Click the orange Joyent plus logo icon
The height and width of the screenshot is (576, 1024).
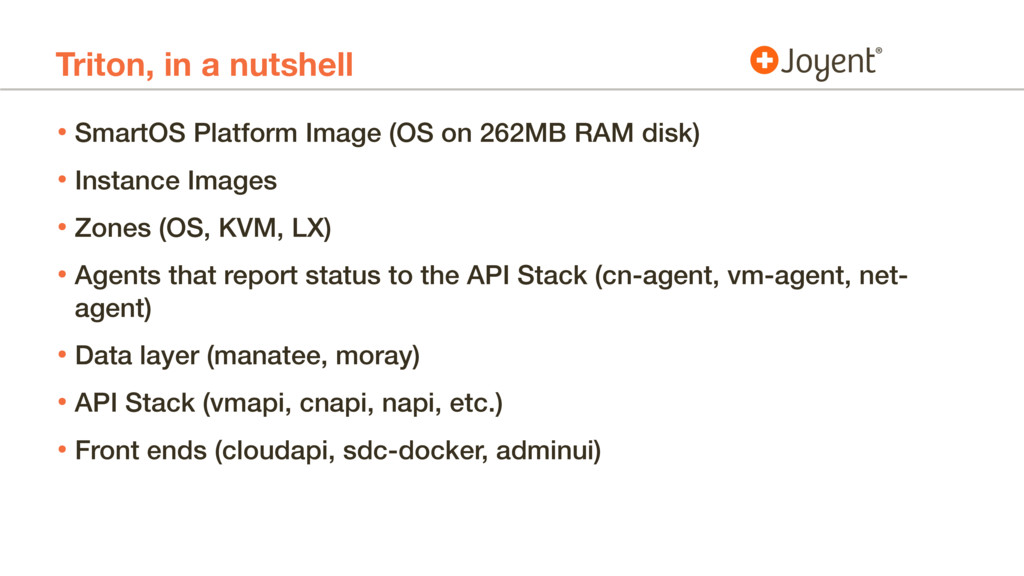point(763,61)
